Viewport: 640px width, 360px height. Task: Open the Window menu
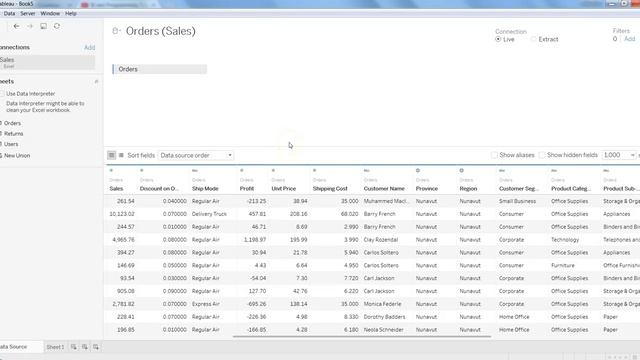coord(50,13)
